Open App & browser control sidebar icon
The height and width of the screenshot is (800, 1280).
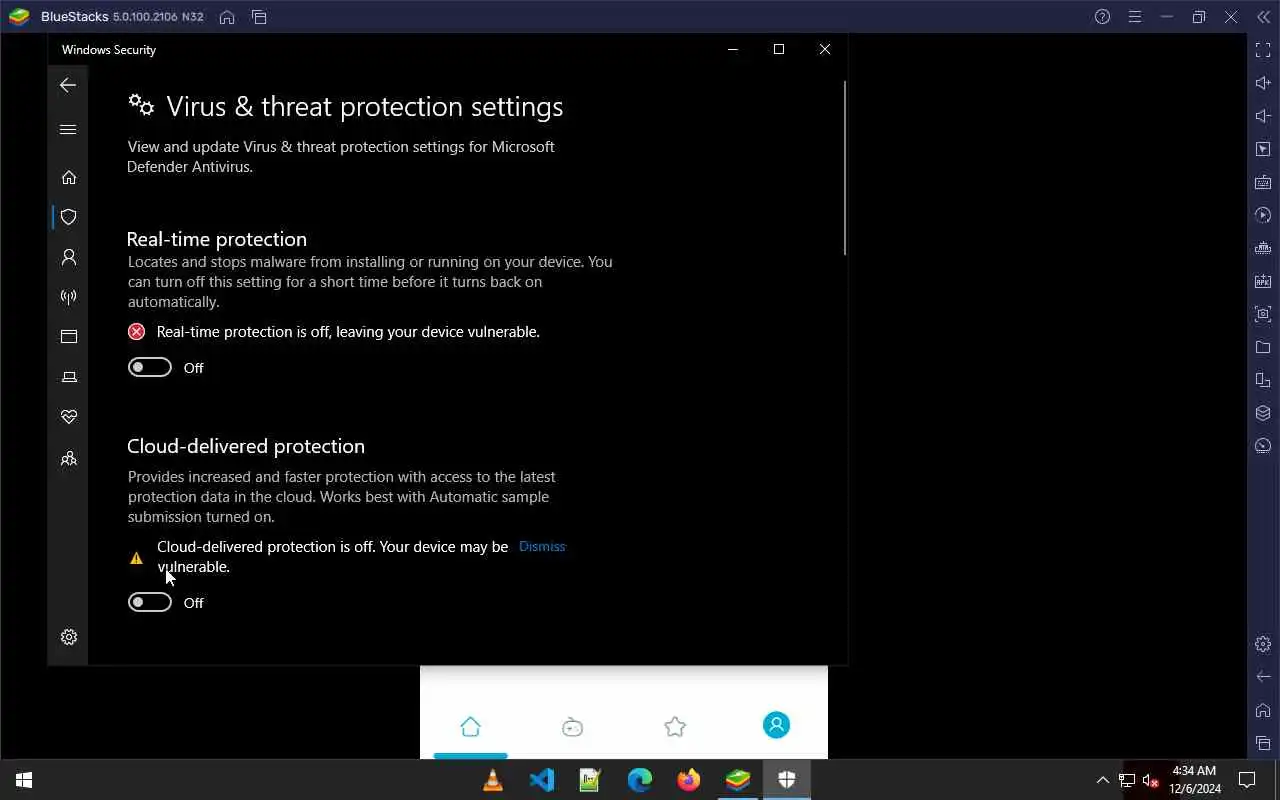[69, 337]
